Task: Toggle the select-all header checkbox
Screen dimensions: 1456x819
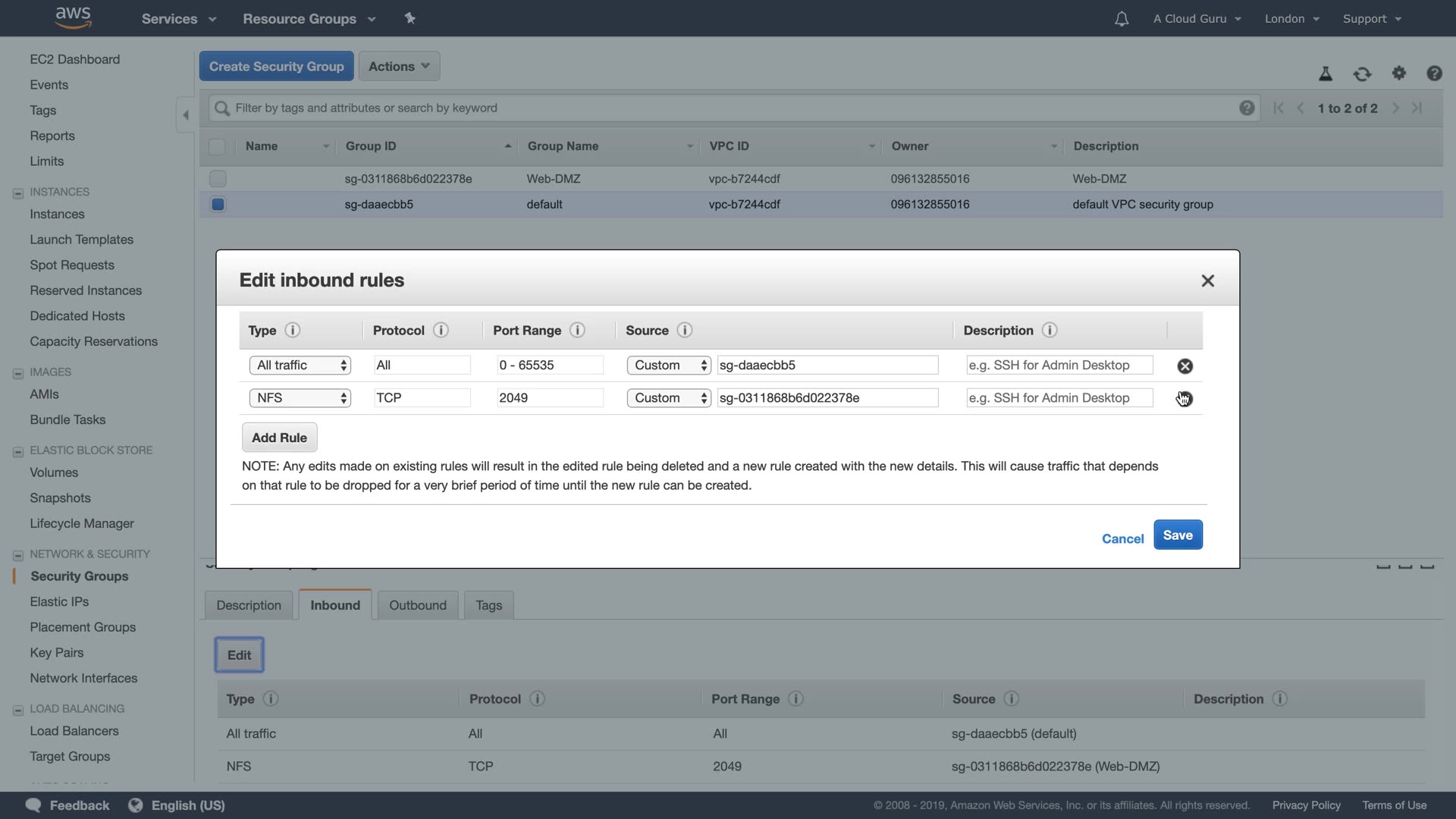Action: 217,146
